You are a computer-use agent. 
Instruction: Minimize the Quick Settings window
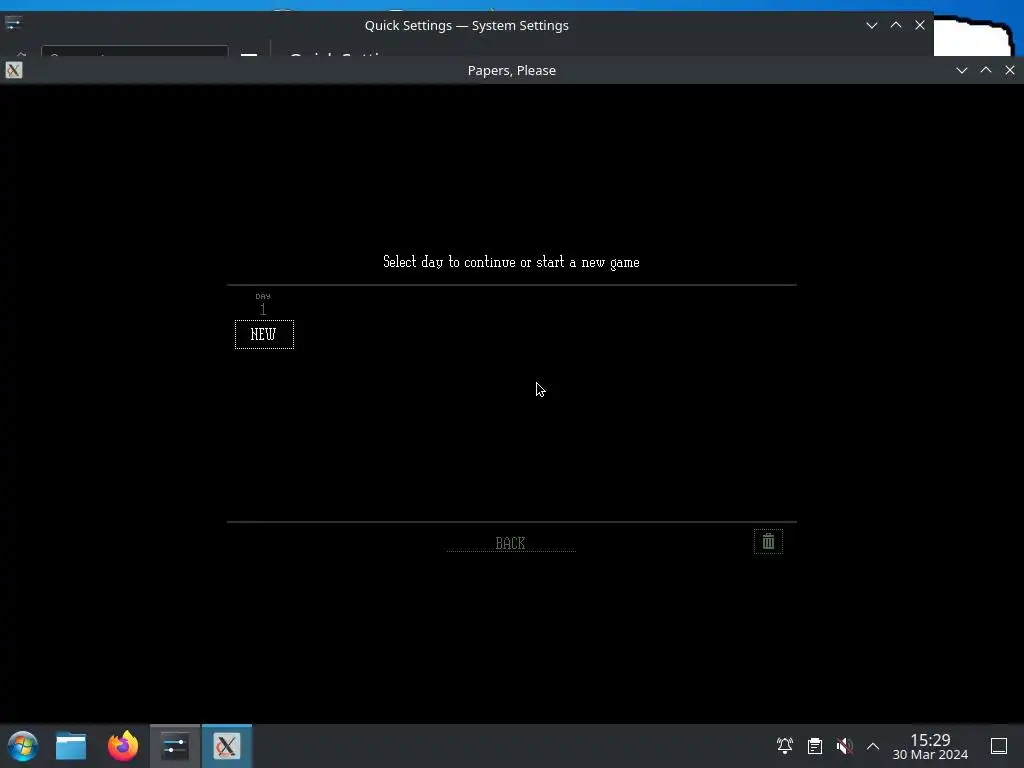click(x=871, y=25)
